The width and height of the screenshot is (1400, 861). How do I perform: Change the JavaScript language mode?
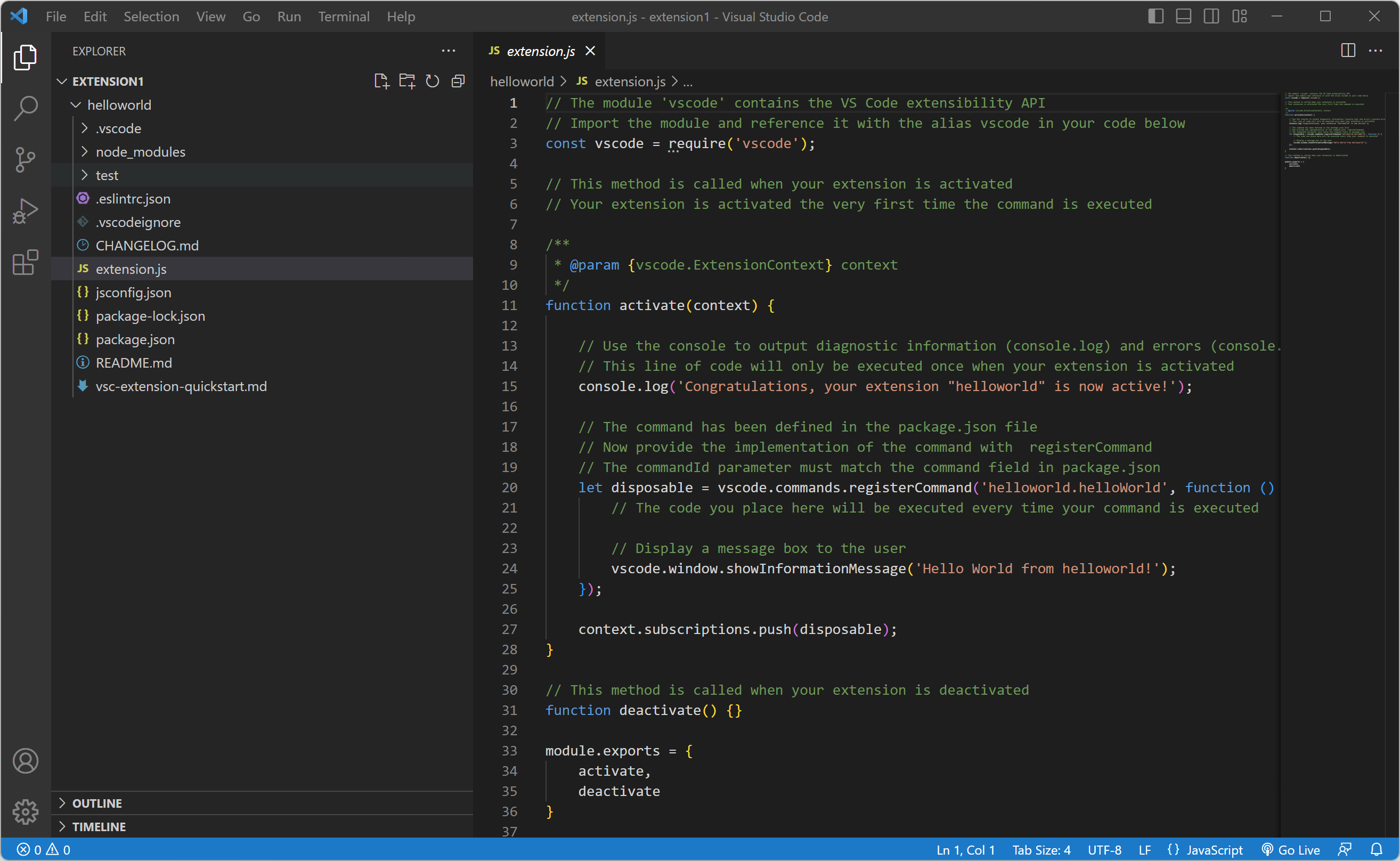(x=1214, y=850)
